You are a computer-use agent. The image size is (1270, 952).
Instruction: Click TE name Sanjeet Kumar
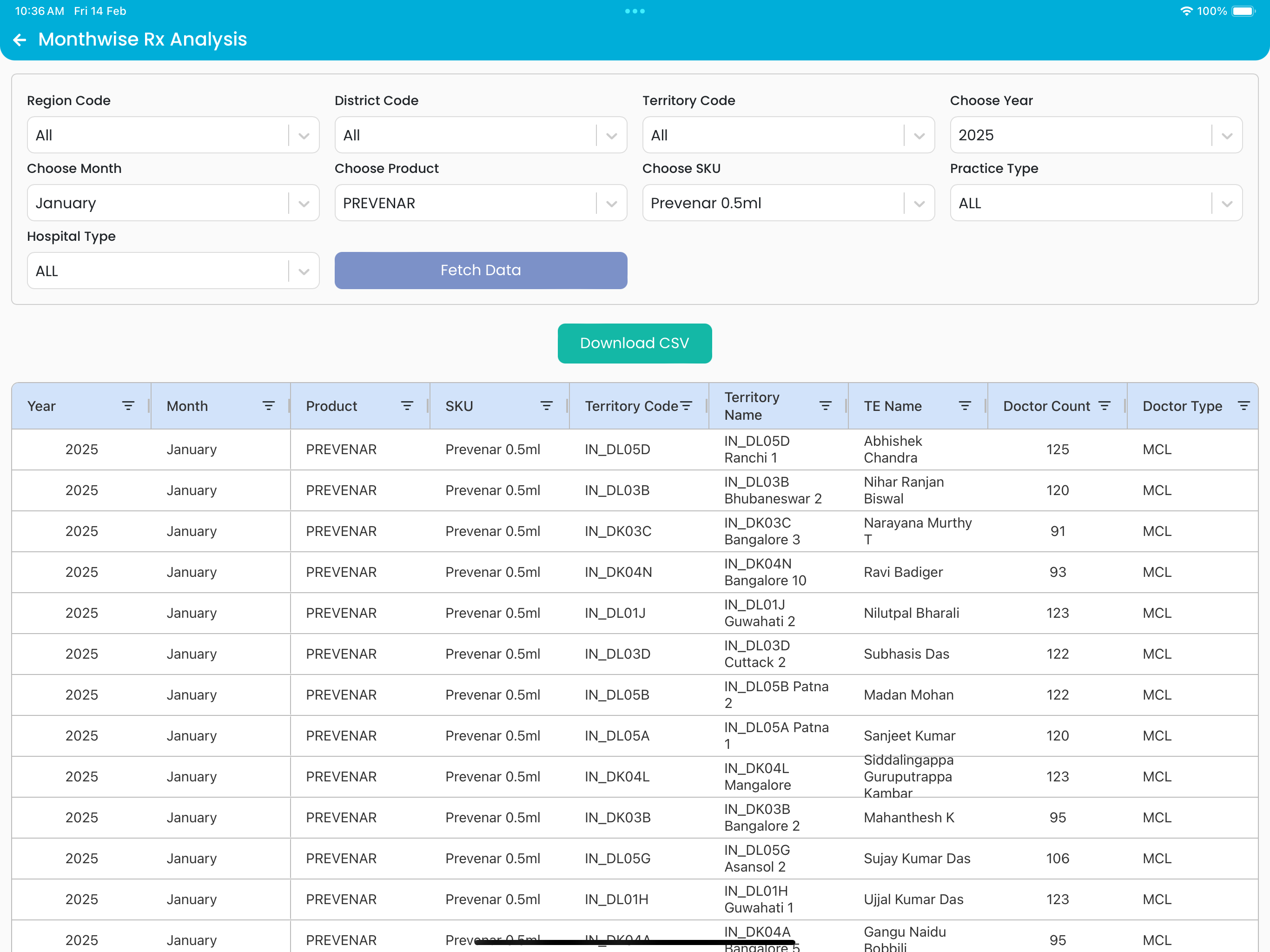(x=909, y=735)
